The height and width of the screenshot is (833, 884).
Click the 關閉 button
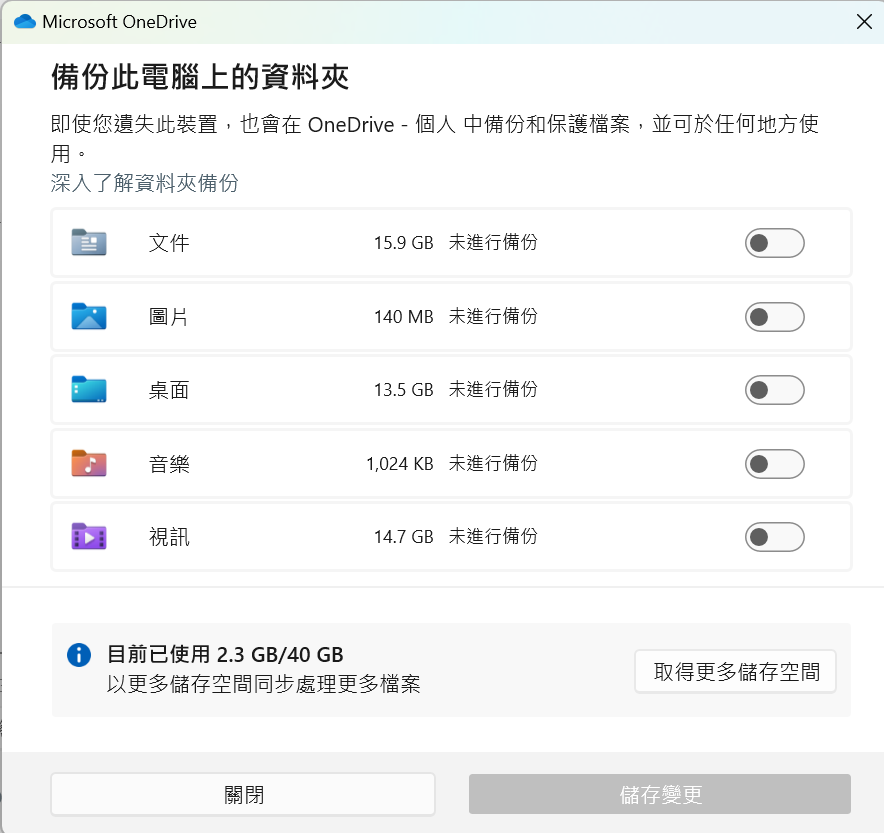[243, 795]
